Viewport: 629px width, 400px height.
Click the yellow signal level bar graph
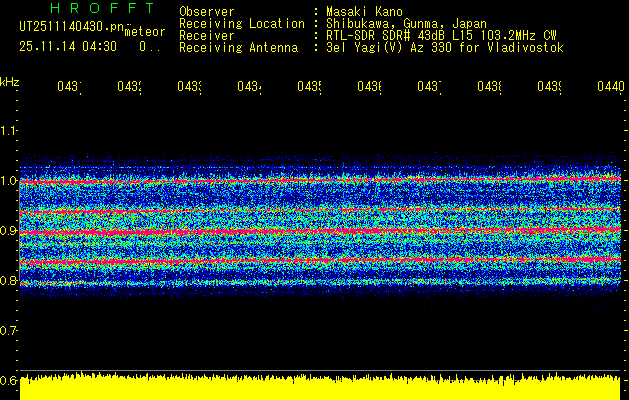(320, 387)
